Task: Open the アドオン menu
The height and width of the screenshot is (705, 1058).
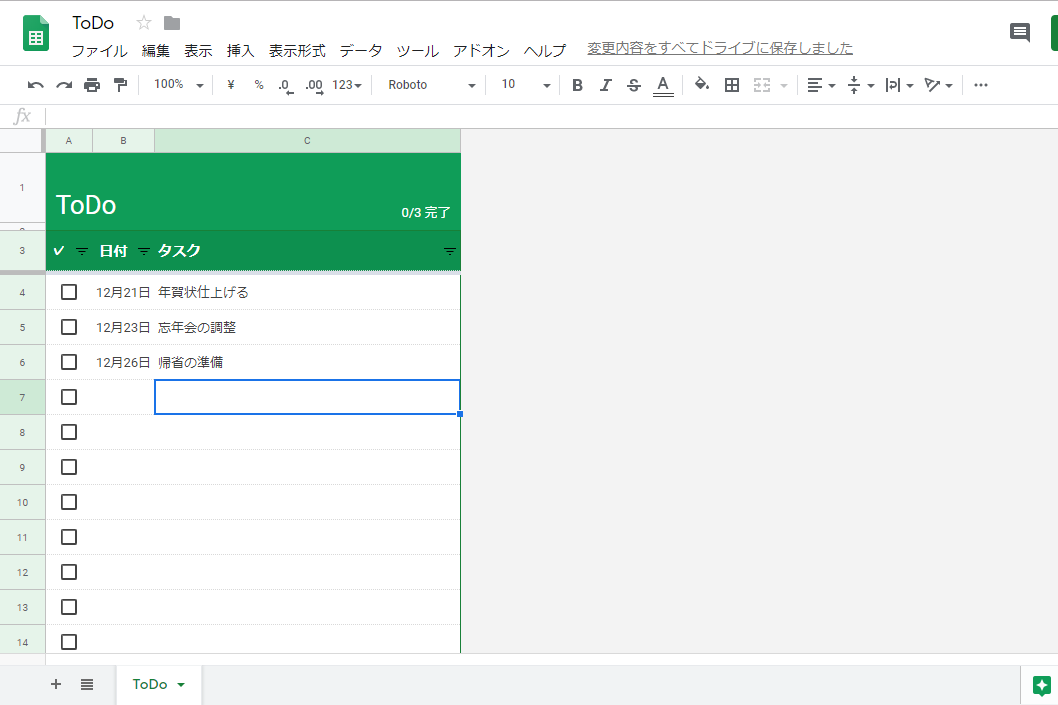Action: pos(481,51)
